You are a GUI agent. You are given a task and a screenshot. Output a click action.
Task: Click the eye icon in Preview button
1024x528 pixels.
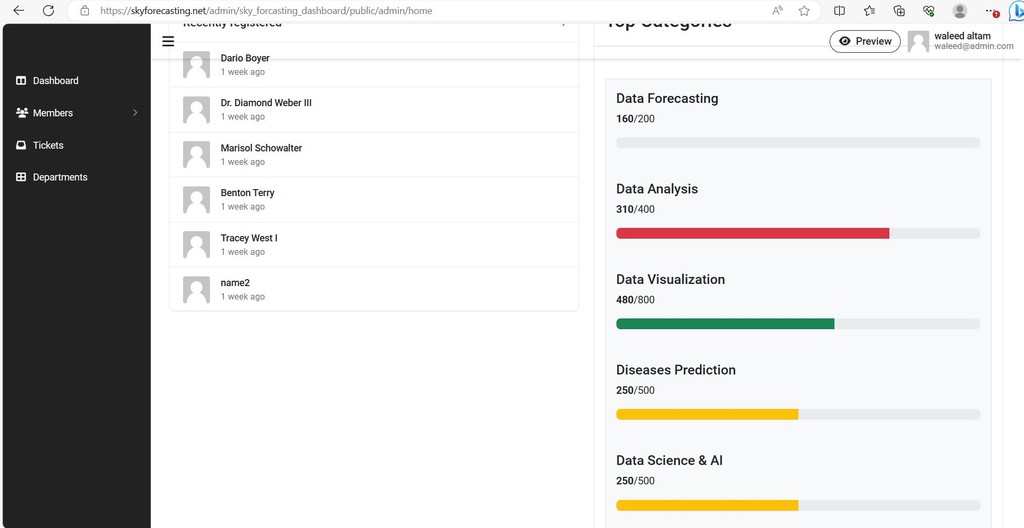[x=845, y=41]
